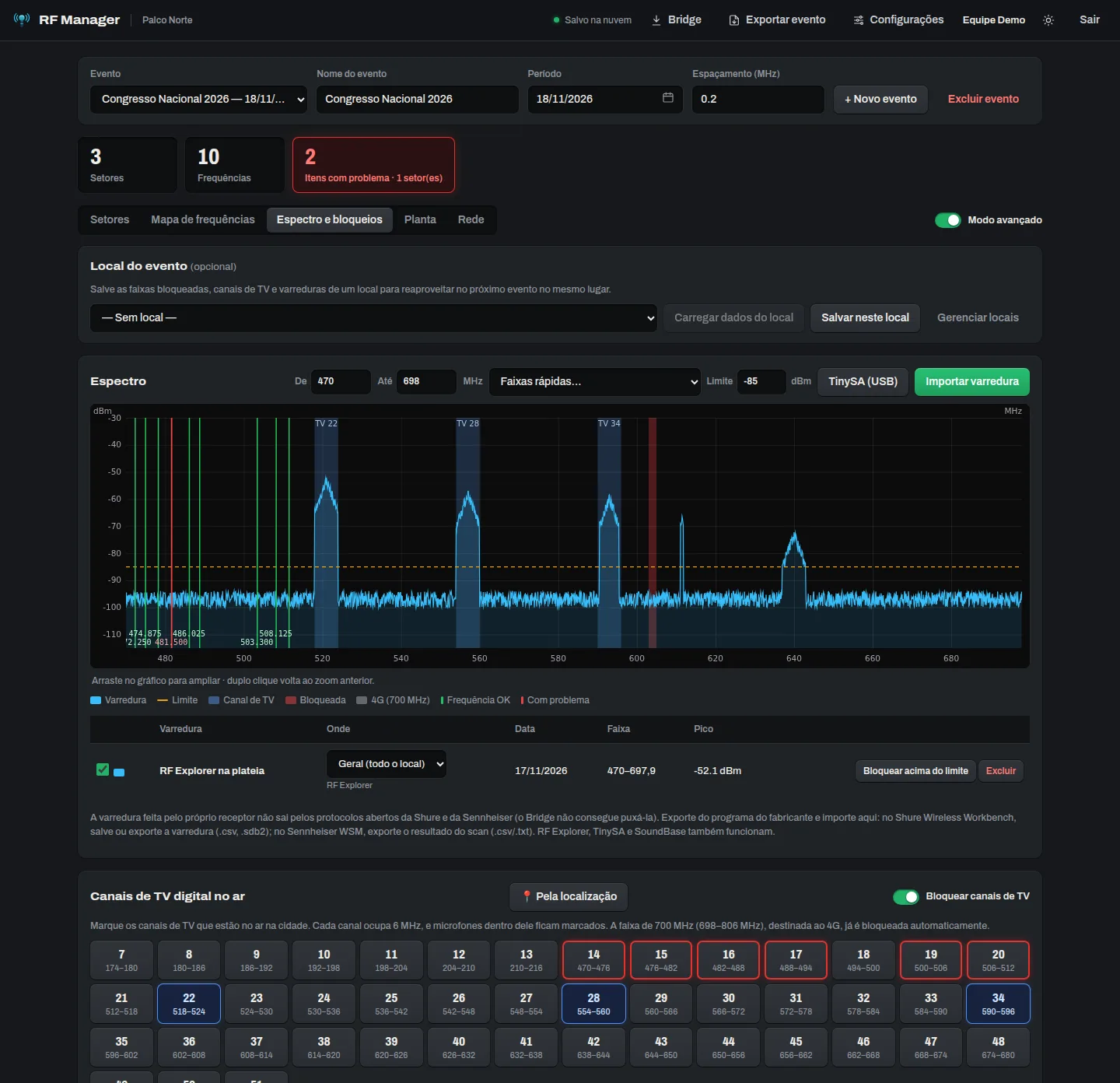
Task: Click the Nome do evento input field
Action: coord(418,100)
